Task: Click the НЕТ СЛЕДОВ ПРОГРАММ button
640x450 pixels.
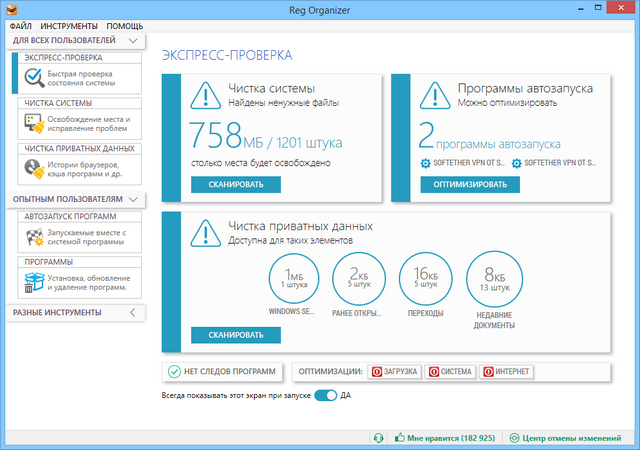Action: (222, 372)
